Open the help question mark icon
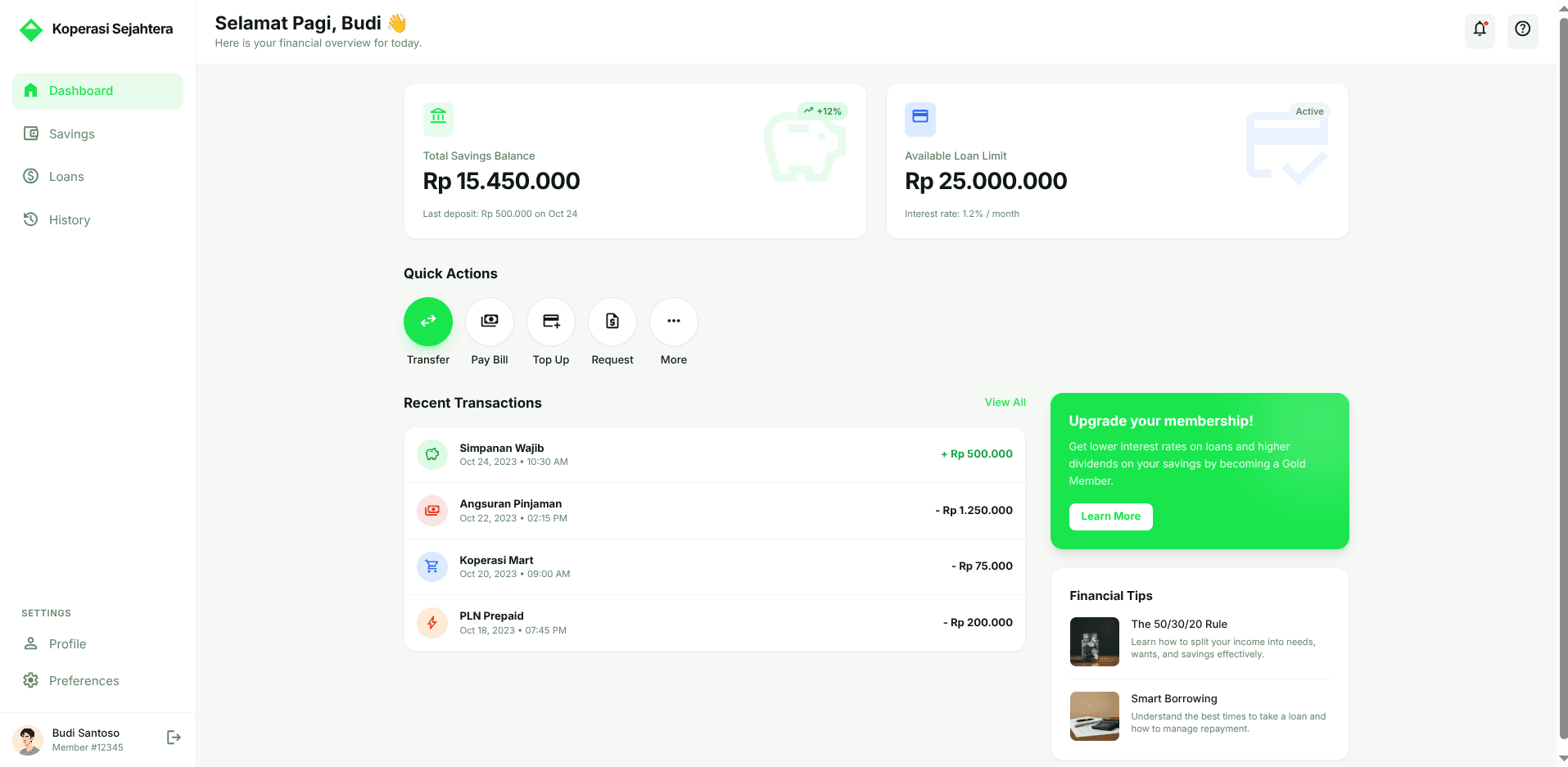 point(1522,30)
